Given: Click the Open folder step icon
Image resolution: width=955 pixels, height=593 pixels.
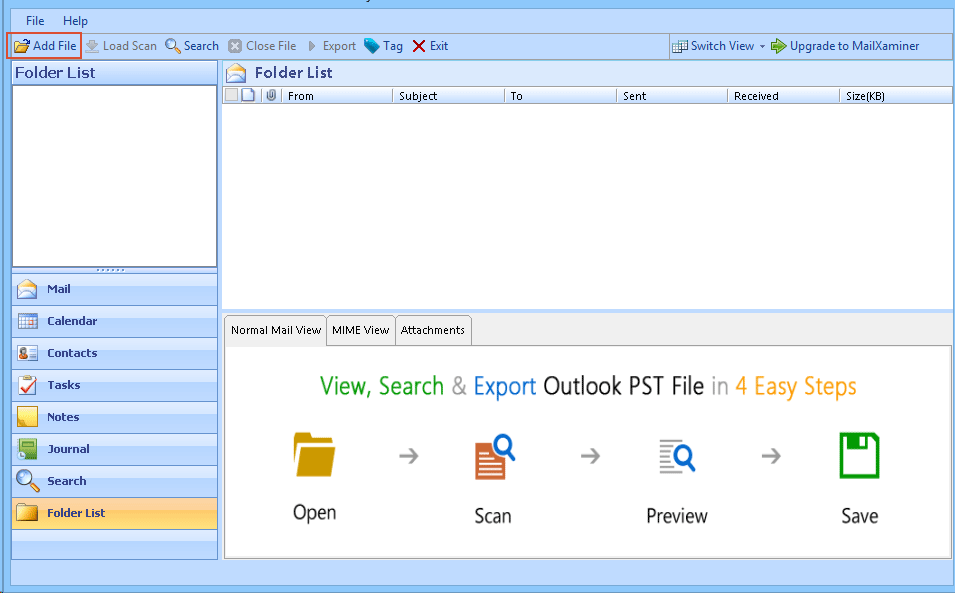Looking at the screenshot, I should click(314, 455).
